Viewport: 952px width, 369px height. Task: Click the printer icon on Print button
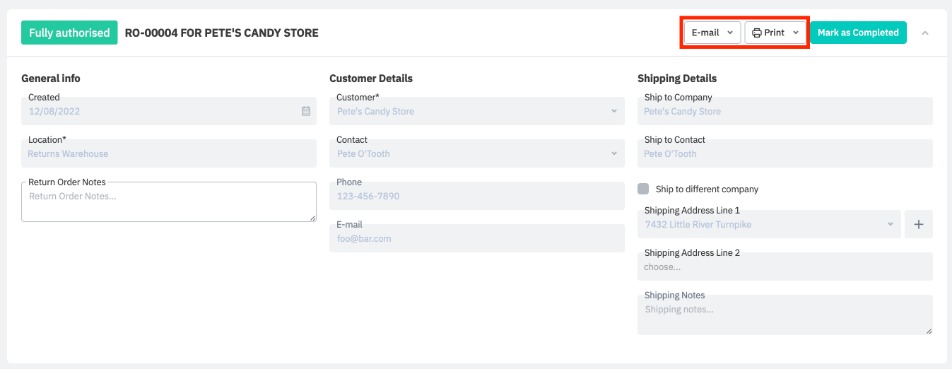point(756,33)
